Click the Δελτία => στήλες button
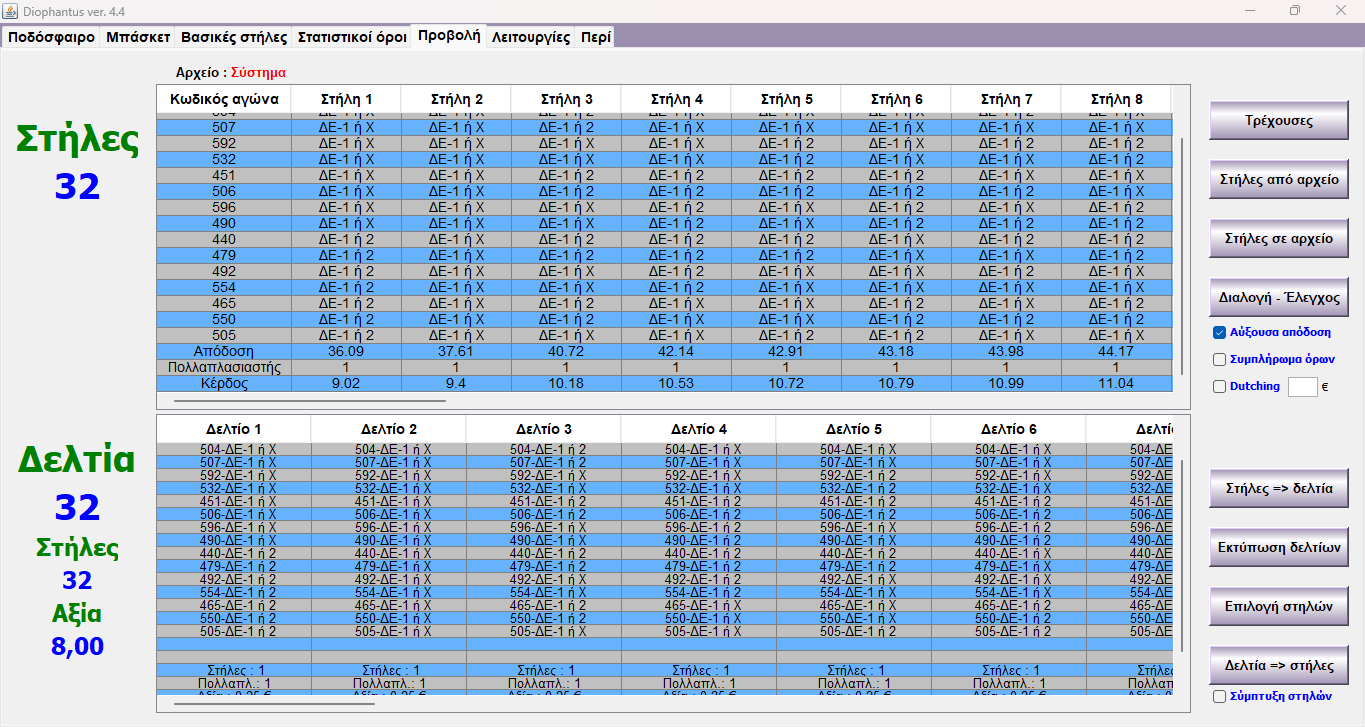The image size is (1365, 727). point(1279,665)
